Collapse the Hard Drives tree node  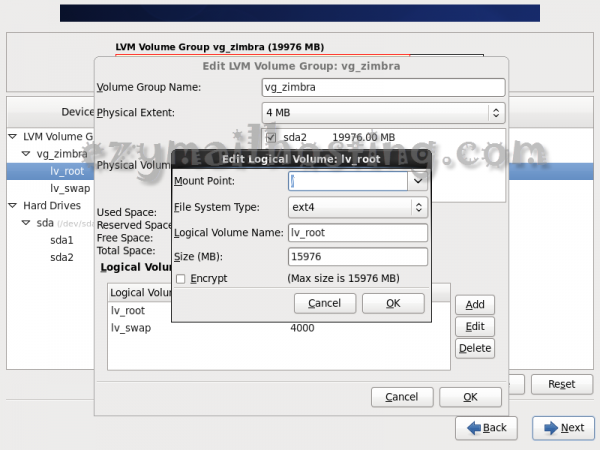pos(13,205)
